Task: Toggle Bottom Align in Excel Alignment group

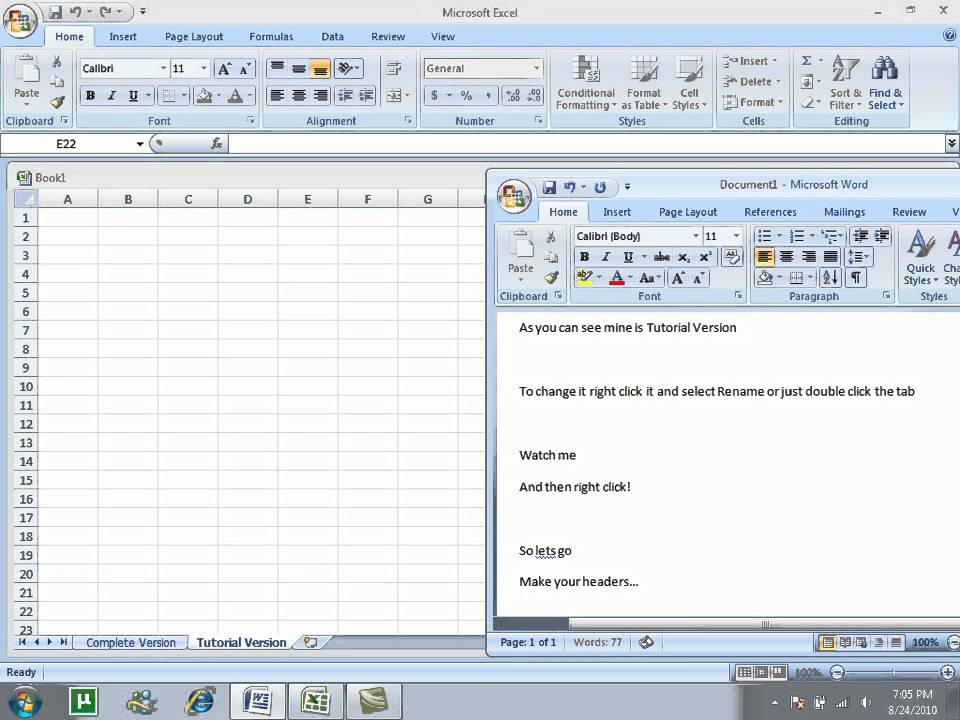Action: (x=320, y=69)
